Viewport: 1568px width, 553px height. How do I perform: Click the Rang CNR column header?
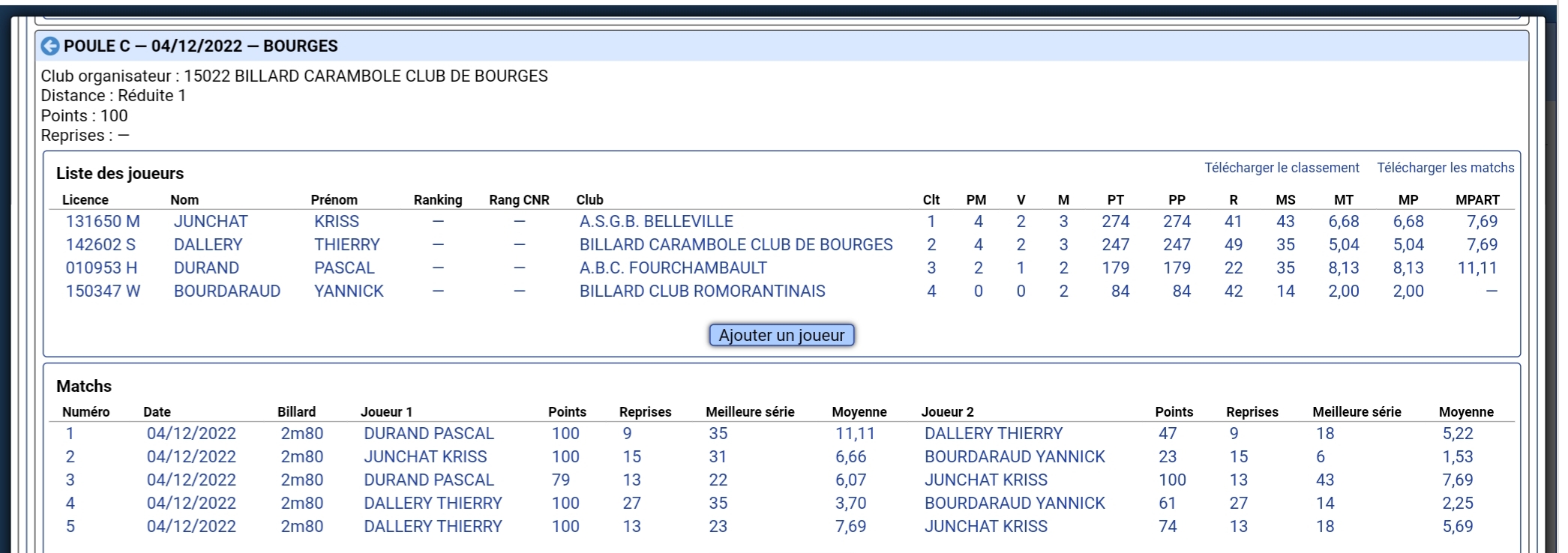[519, 200]
